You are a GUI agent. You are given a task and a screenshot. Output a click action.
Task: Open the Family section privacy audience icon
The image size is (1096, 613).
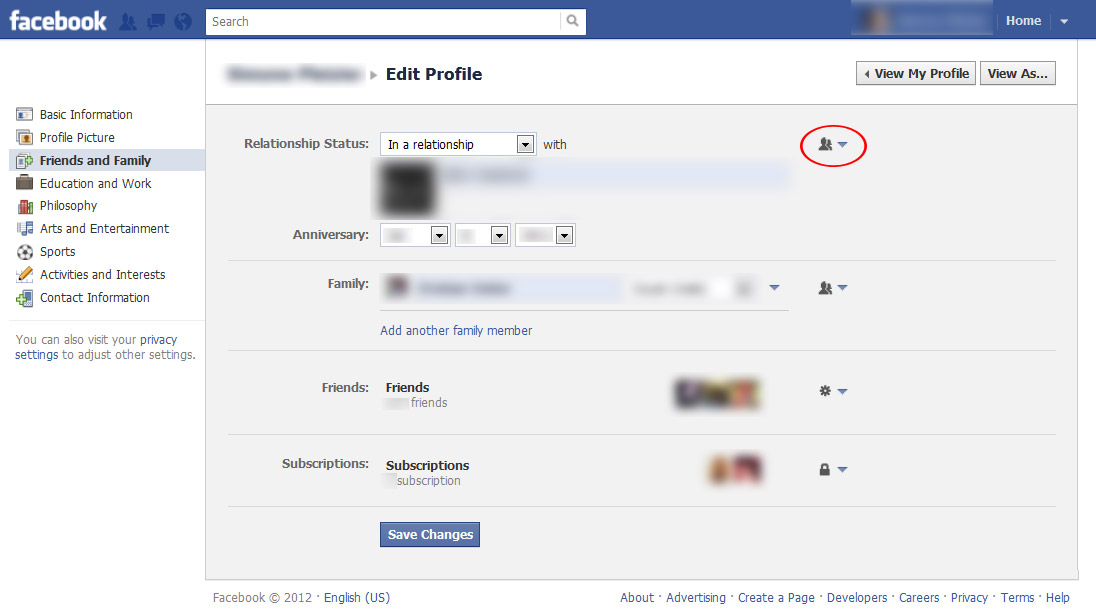click(833, 288)
